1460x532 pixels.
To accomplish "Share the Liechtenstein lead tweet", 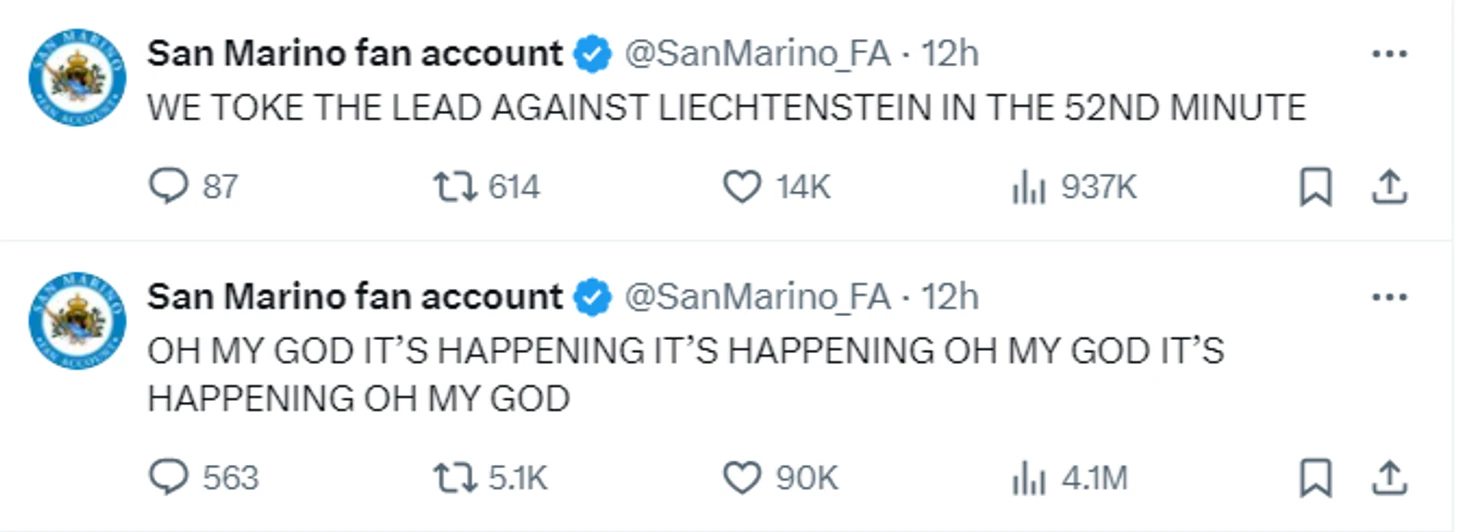I will point(1388,187).
